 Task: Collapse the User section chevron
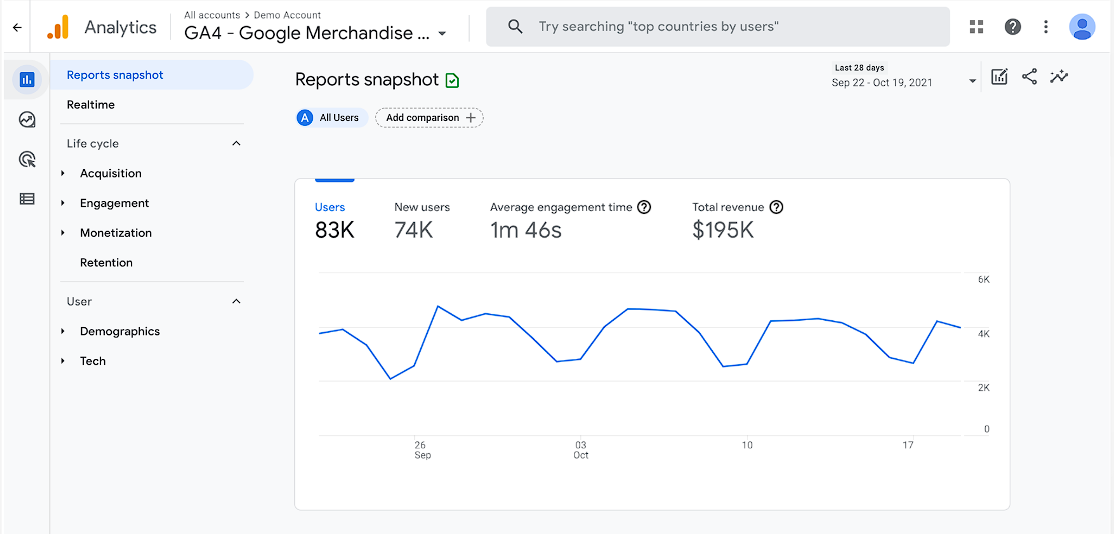237,301
